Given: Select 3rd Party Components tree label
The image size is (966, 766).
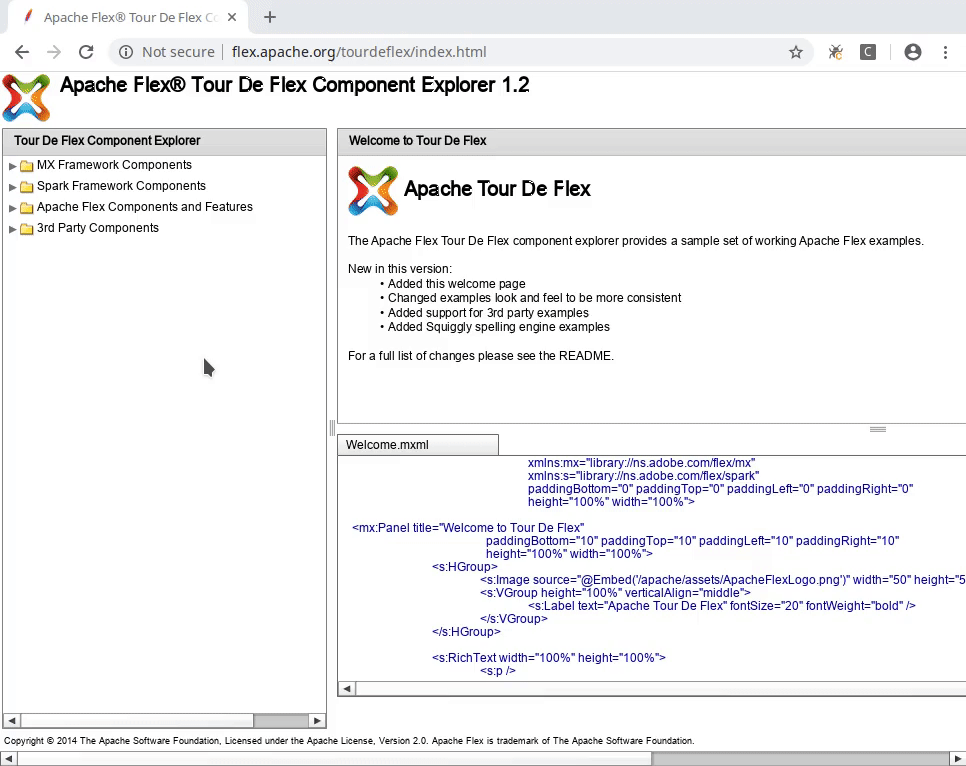Looking at the screenshot, I should (x=98, y=227).
